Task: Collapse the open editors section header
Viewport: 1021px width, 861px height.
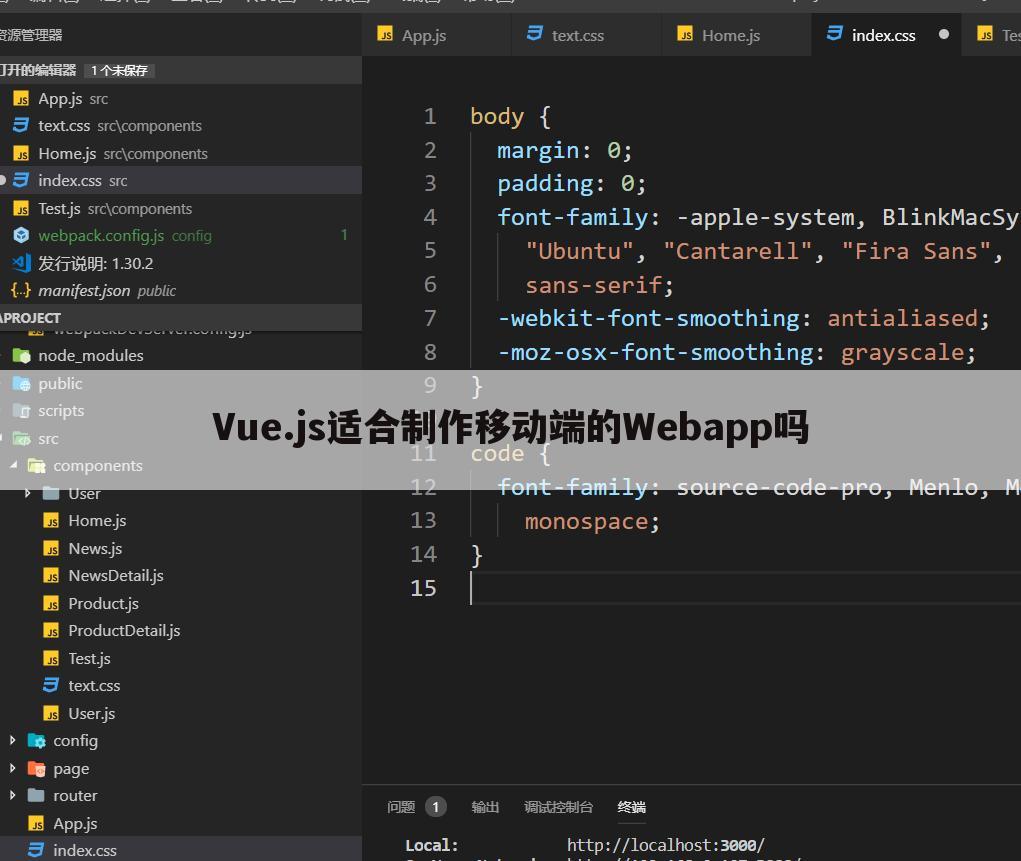Action: (x=181, y=70)
